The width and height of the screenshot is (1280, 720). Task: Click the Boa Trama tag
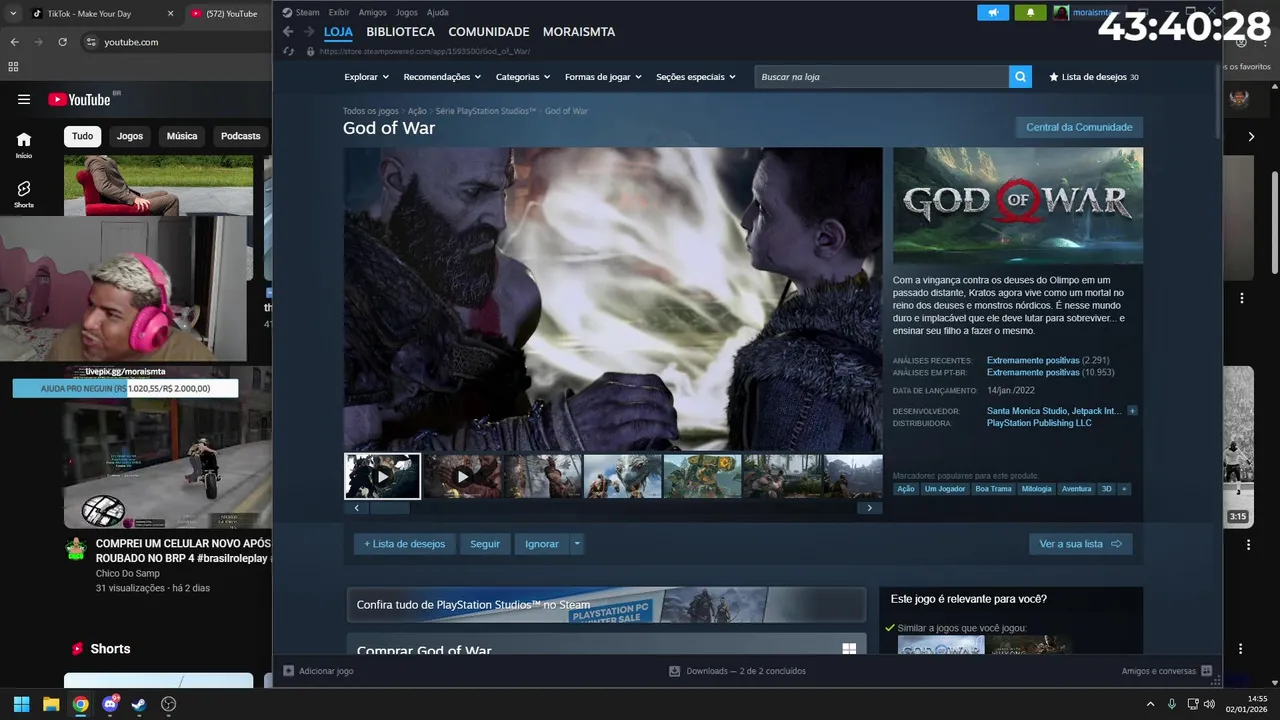point(994,489)
